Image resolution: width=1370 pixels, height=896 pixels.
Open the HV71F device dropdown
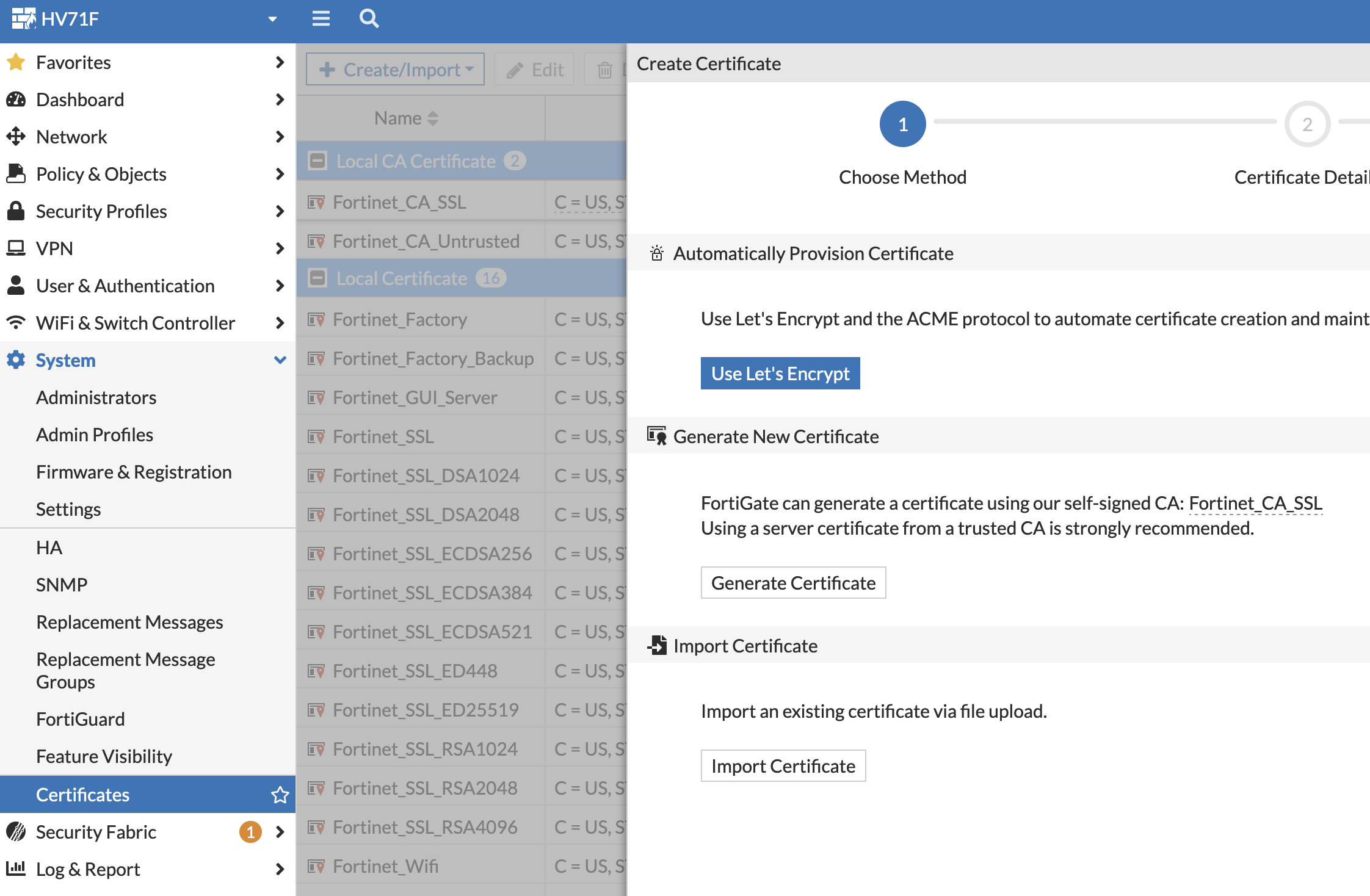click(272, 19)
